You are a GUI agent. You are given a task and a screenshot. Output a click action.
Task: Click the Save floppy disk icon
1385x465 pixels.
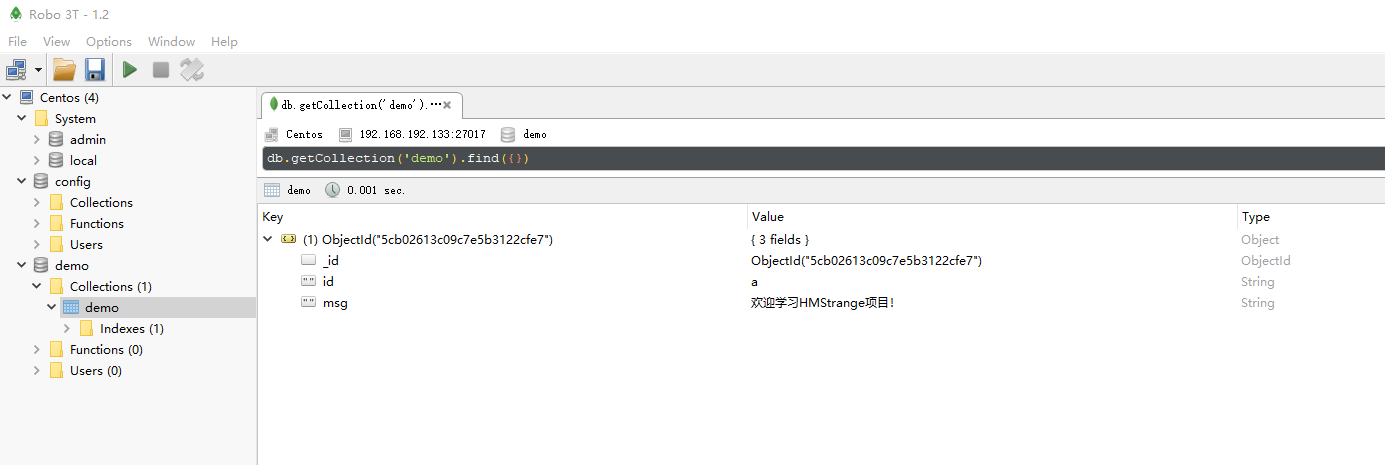tap(95, 69)
